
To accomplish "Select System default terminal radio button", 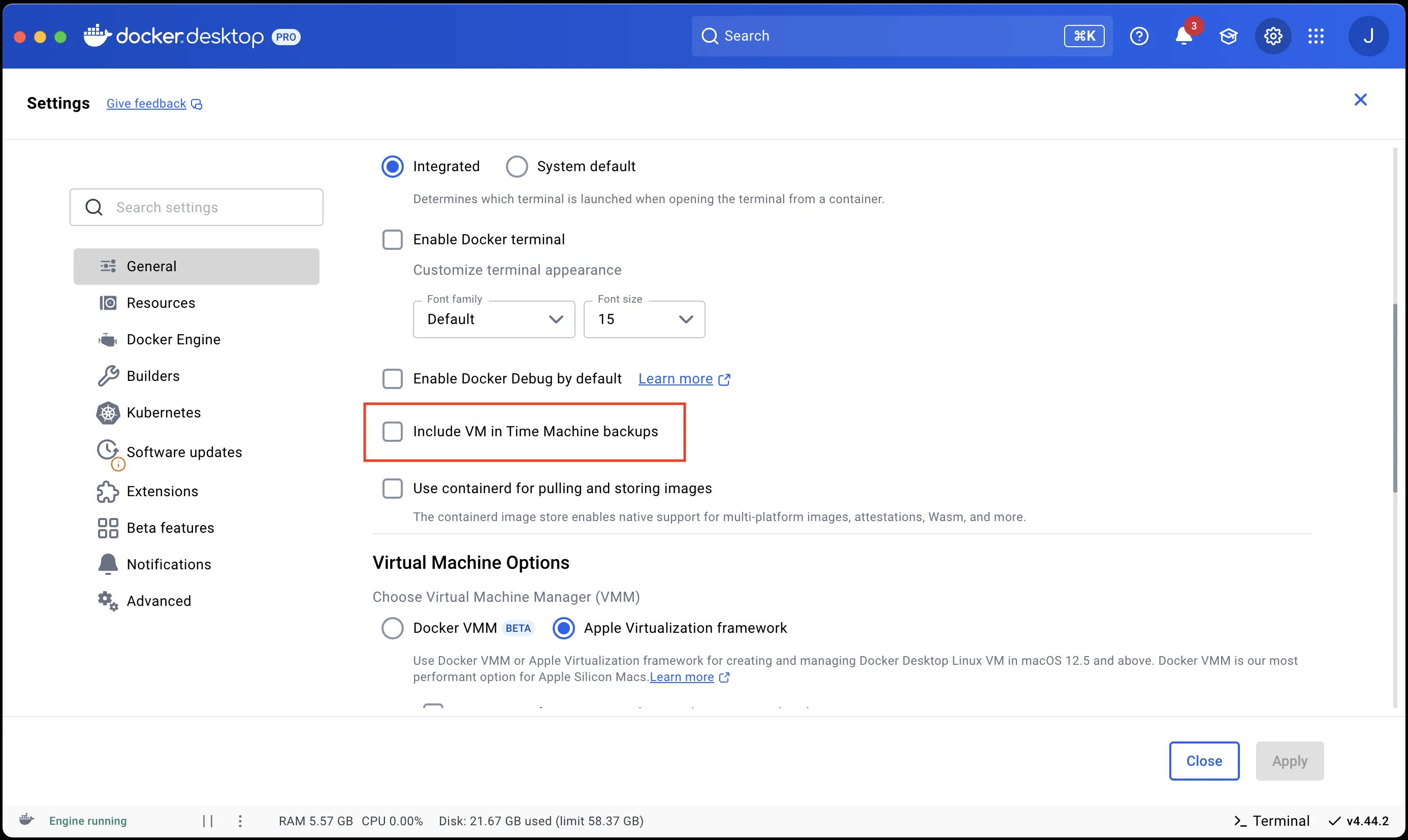I will coord(517,167).
